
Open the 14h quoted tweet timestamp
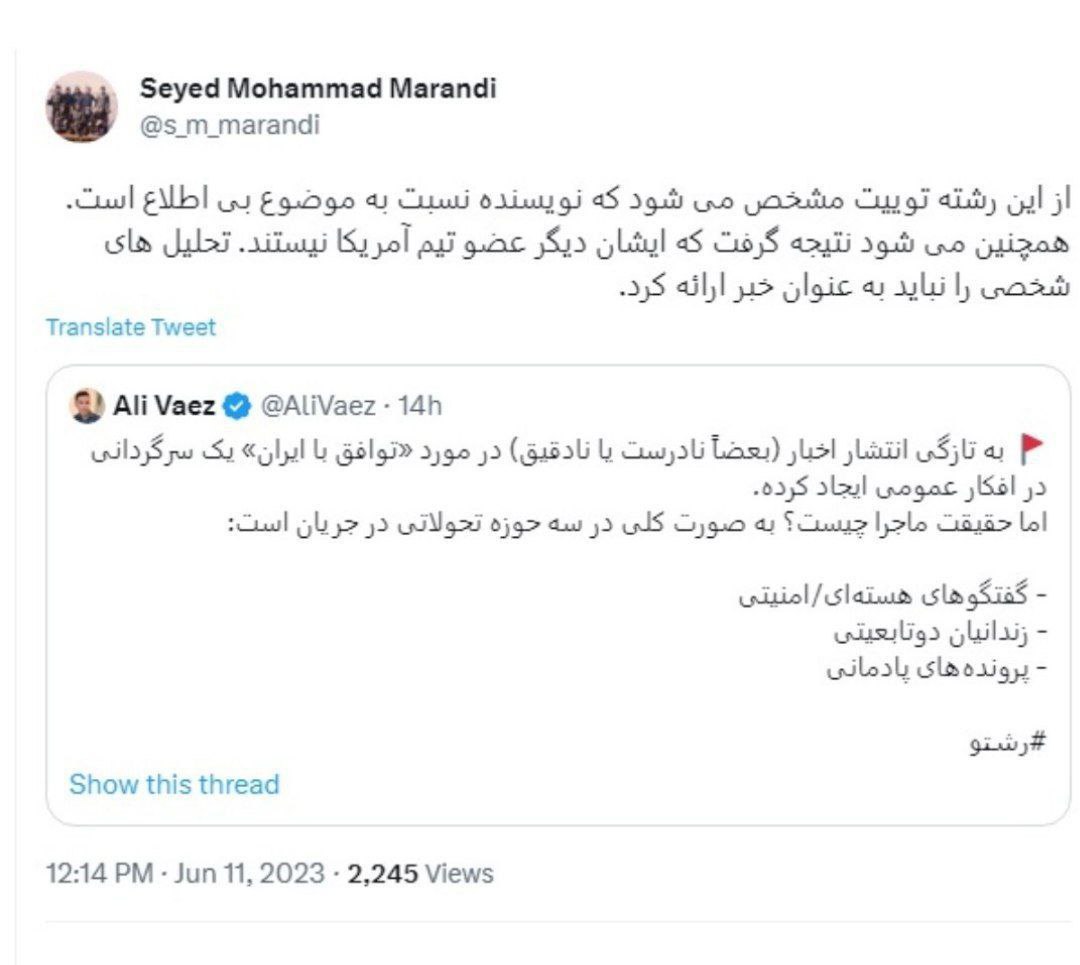click(x=420, y=406)
